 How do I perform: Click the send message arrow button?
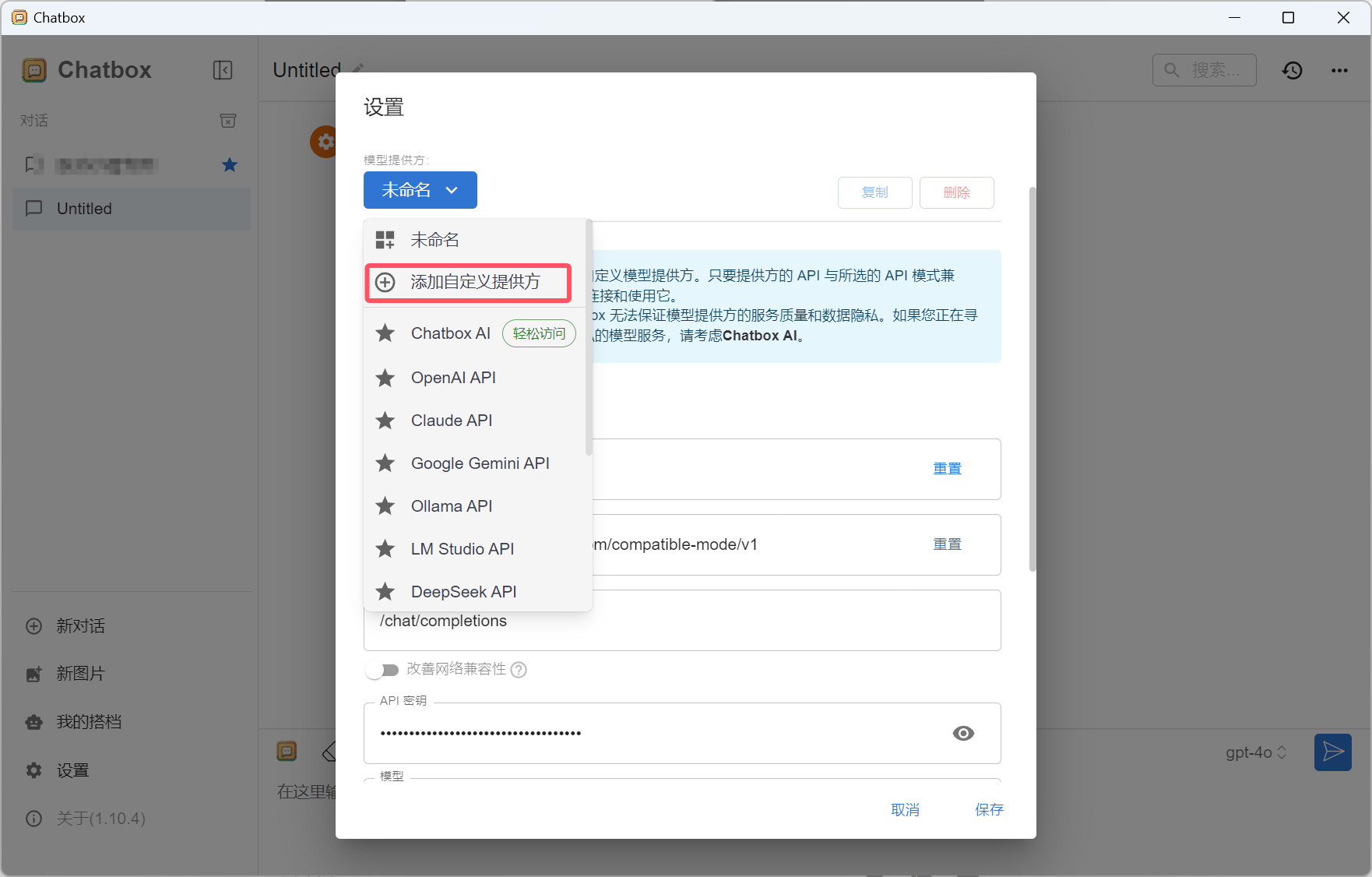[x=1333, y=752]
